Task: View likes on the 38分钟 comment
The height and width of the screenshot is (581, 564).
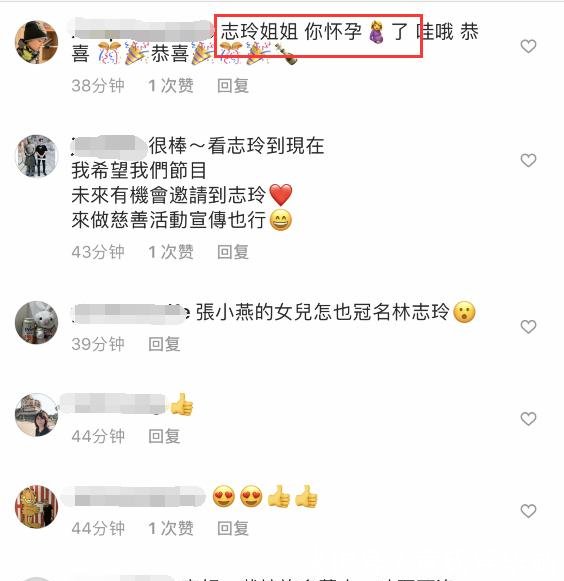Action: point(171,86)
